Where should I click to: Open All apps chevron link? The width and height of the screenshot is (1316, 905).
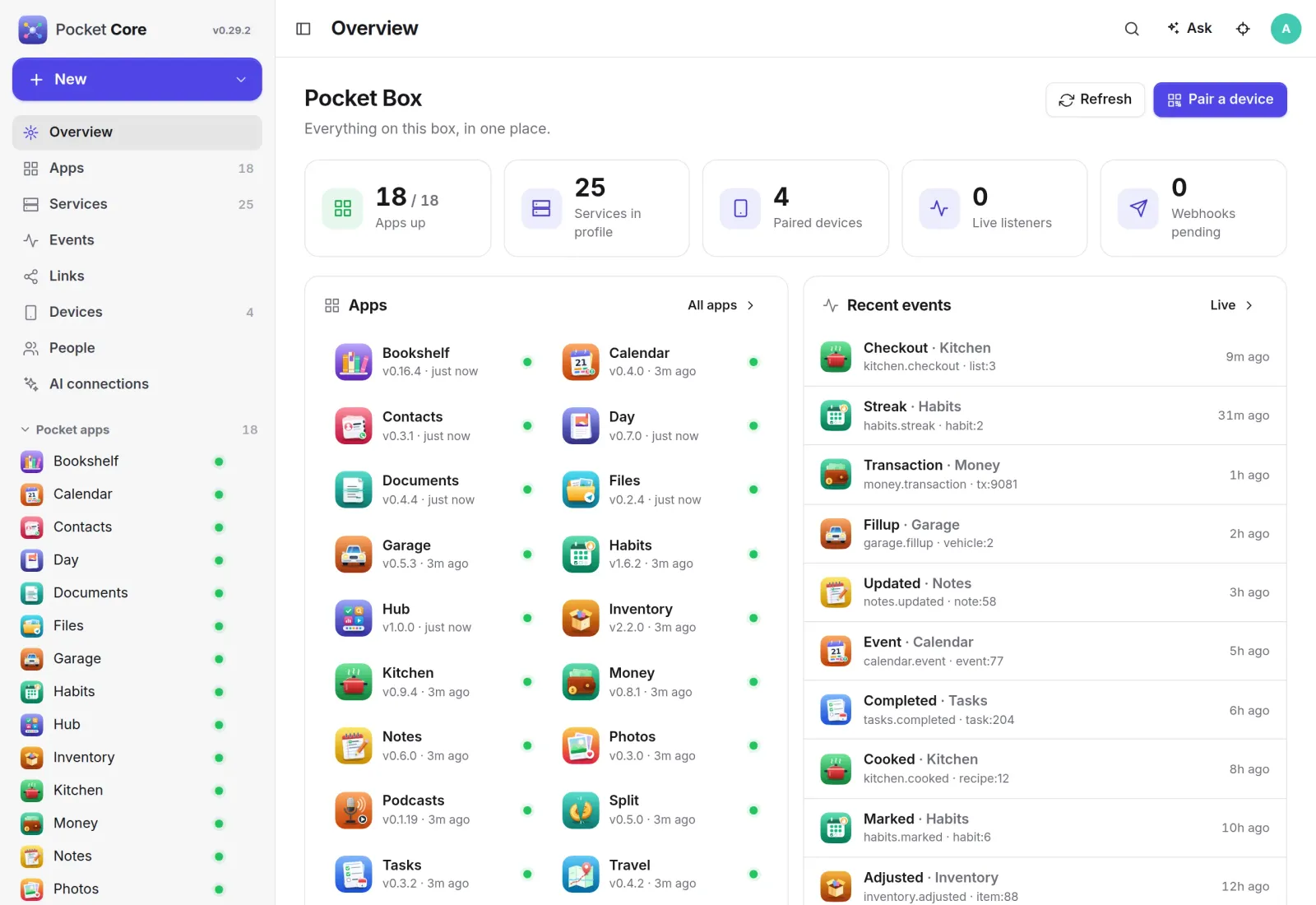[x=721, y=305]
